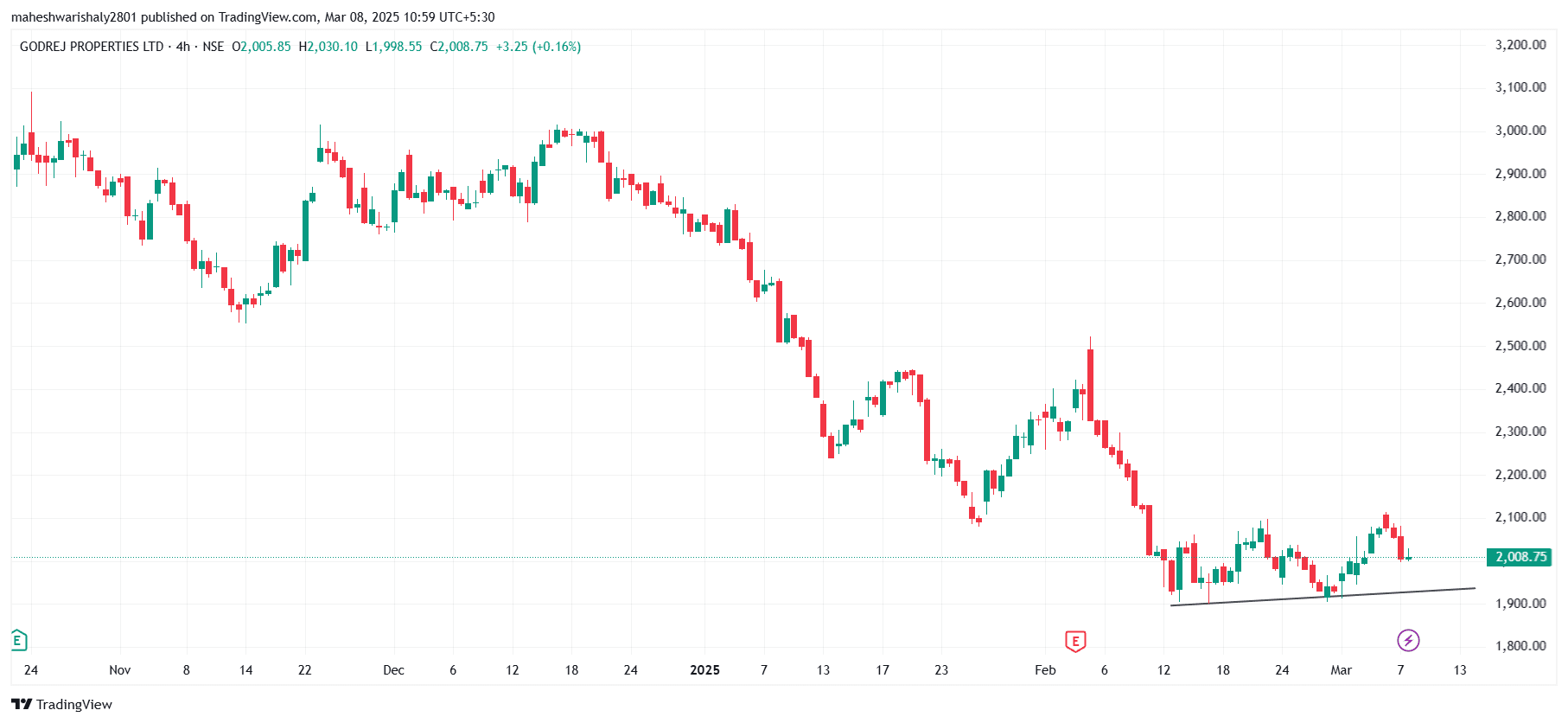Click the 23 date label on the time axis
This screenshot has height=723, width=1568.
[x=941, y=670]
